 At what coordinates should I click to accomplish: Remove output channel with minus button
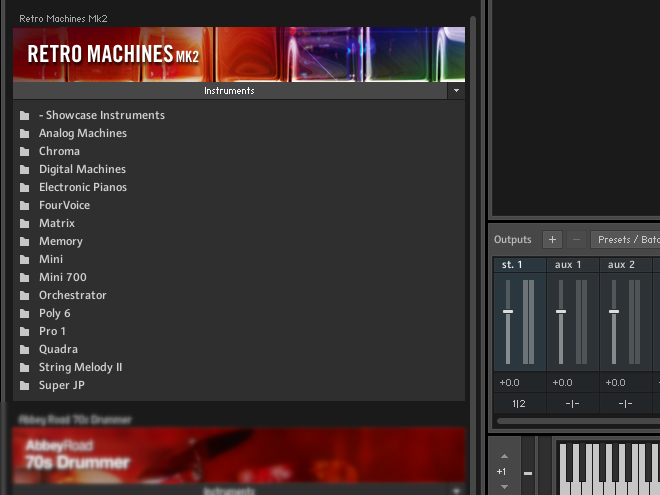coord(576,240)
